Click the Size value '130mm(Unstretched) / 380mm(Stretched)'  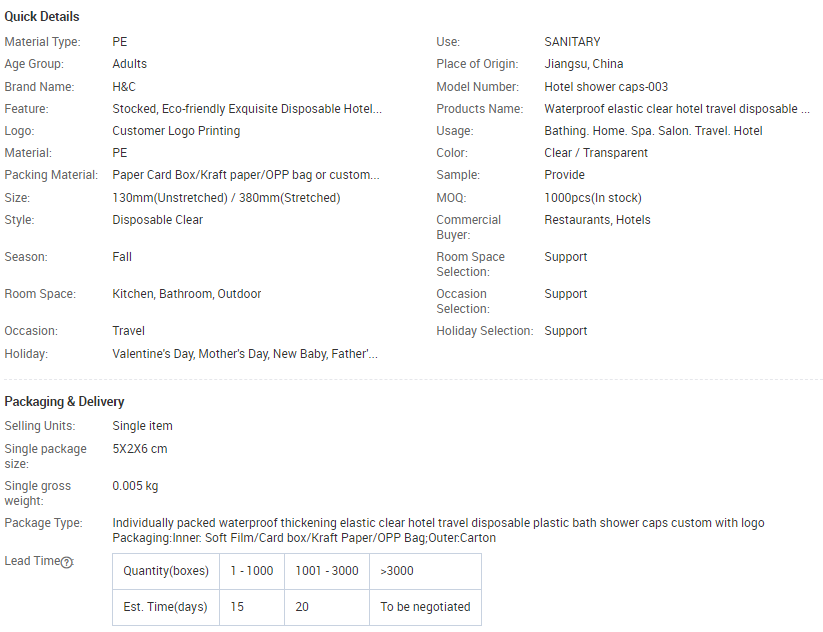pyautogui.click(x=226, y=198)
